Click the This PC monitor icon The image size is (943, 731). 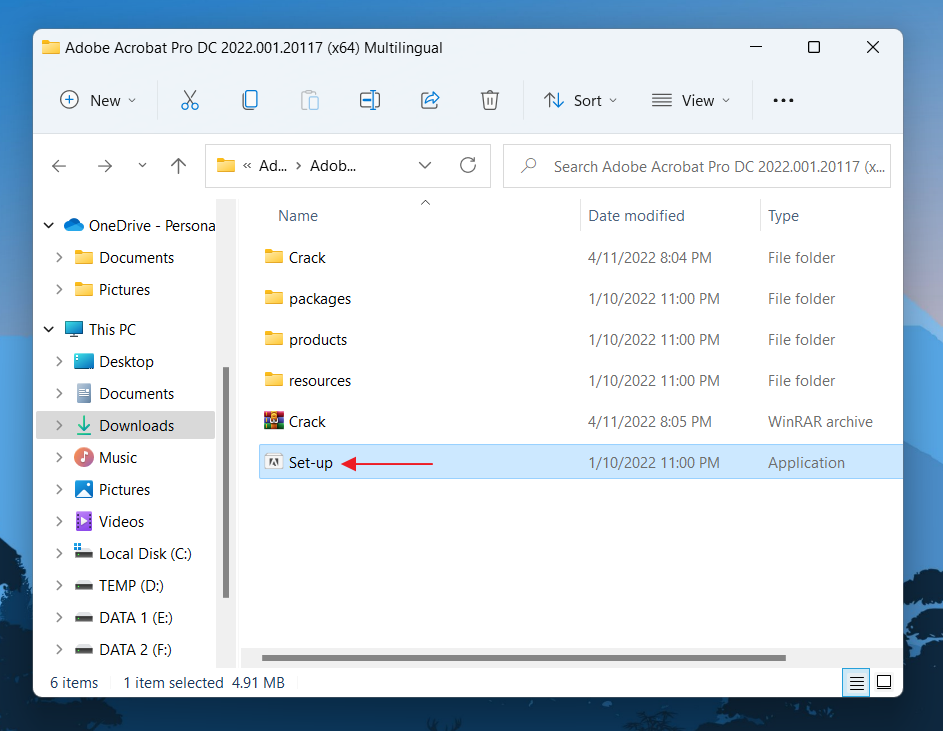[73, 329]
